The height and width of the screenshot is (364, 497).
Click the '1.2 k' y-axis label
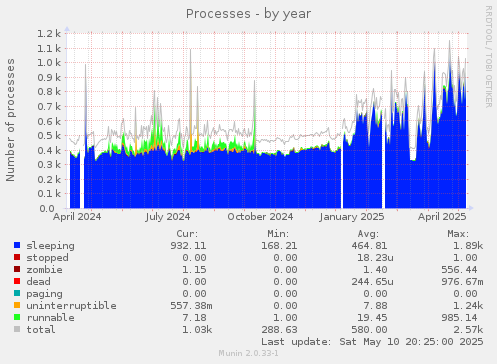click(x=49, y=33)
